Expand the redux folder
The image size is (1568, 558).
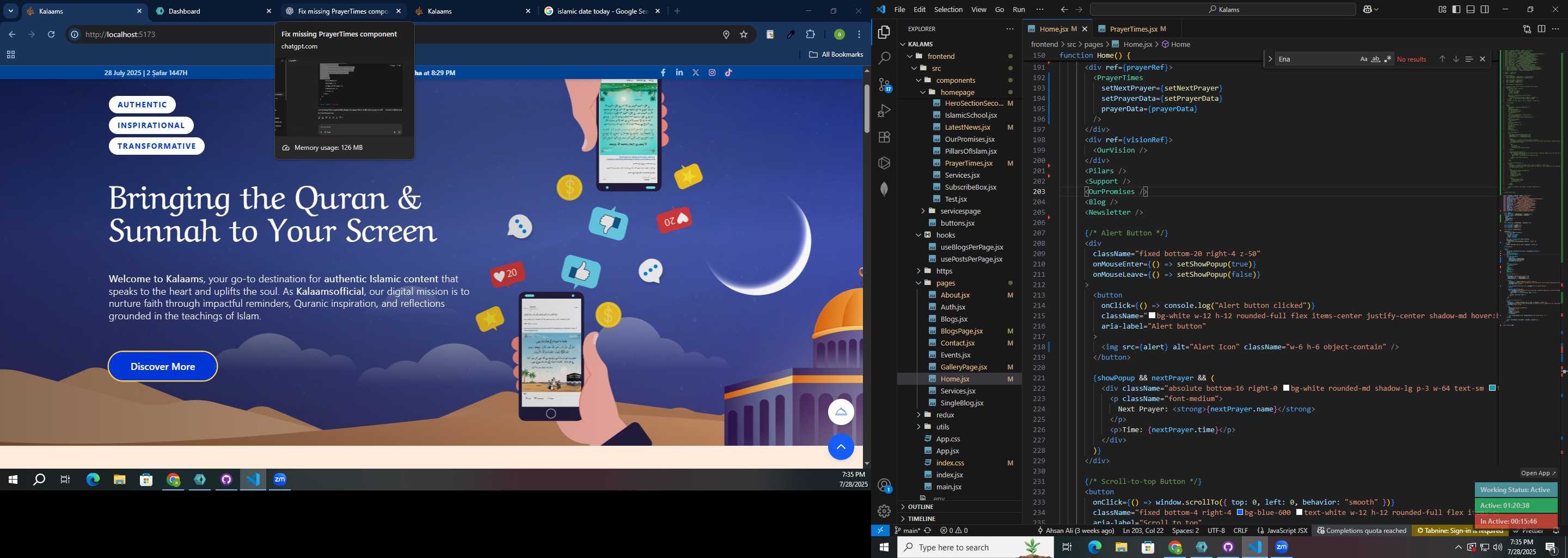pos(918,414)
